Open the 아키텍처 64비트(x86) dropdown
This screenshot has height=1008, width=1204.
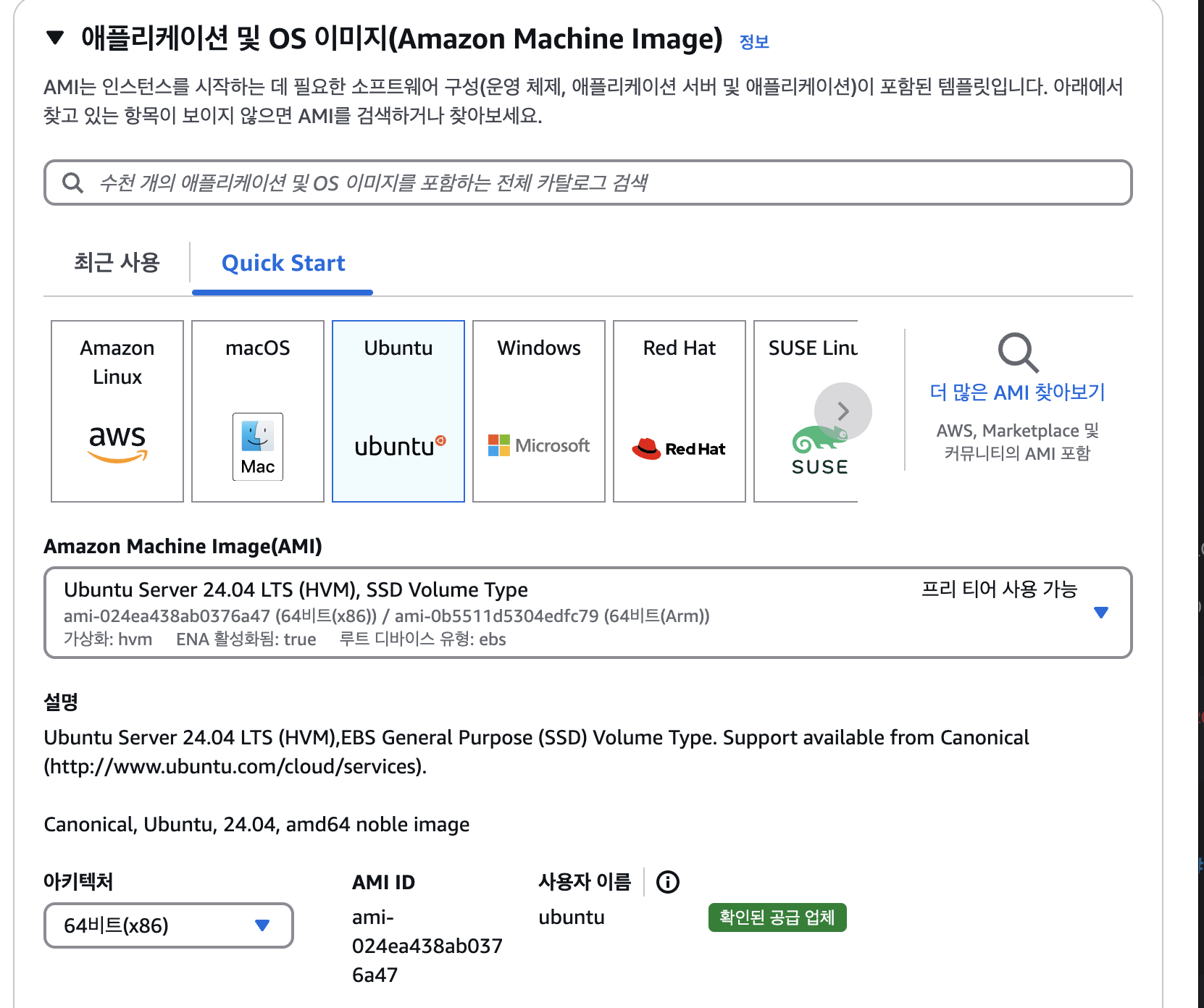169,925
